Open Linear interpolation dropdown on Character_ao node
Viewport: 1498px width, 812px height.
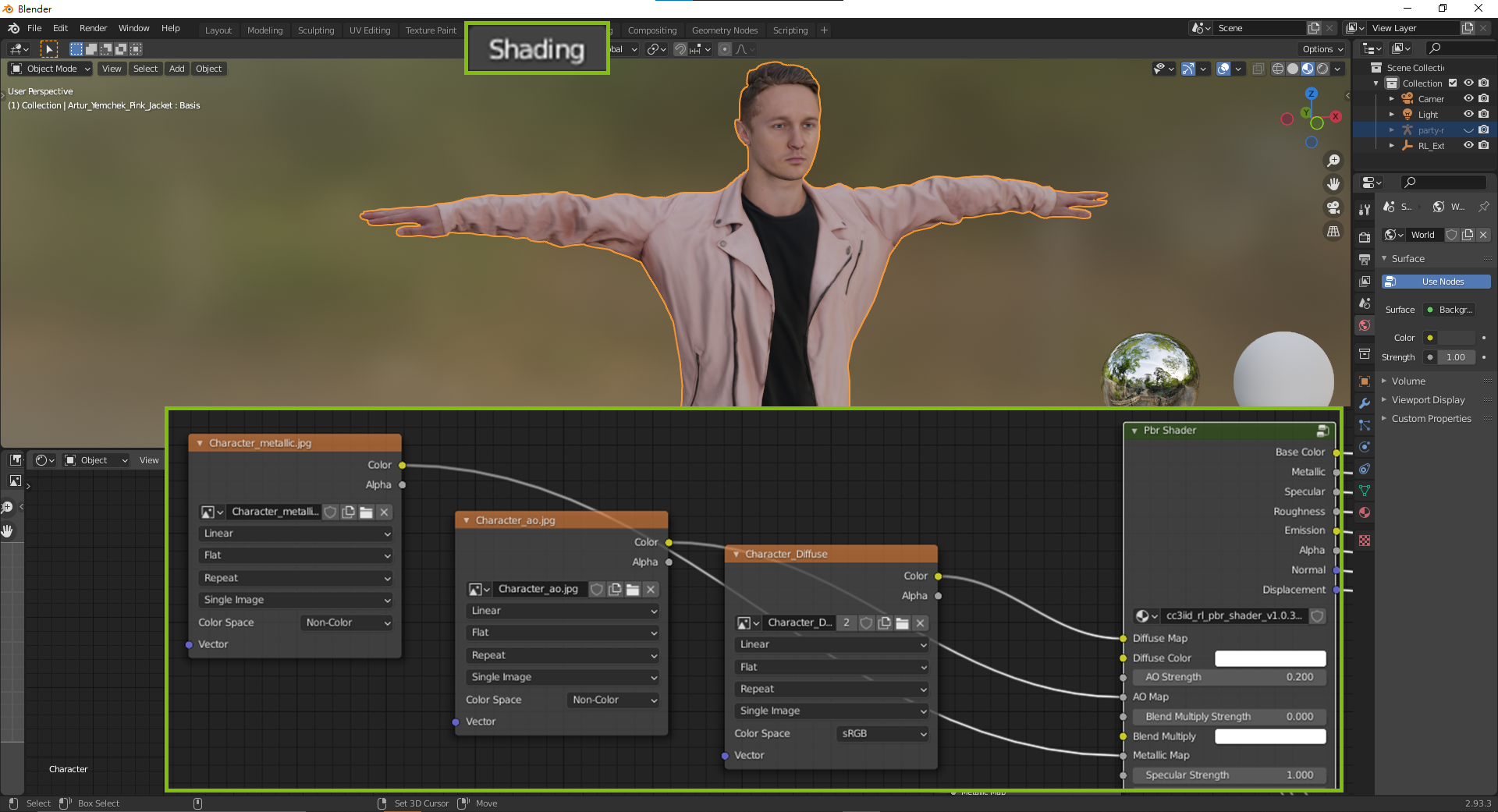(563, 611)
